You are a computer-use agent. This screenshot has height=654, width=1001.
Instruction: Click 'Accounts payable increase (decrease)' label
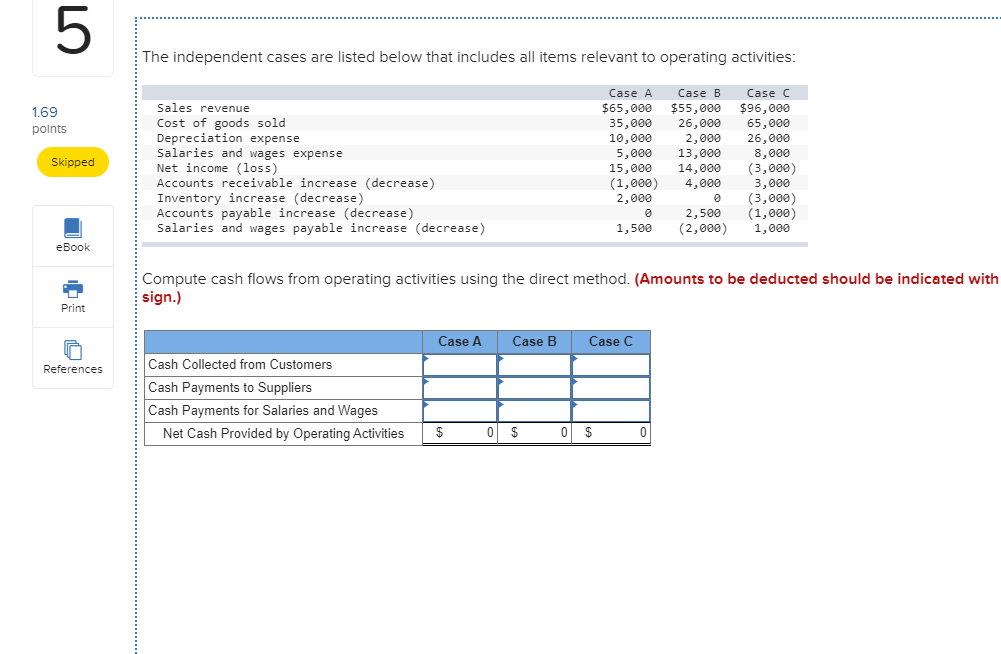pos(285,213)
